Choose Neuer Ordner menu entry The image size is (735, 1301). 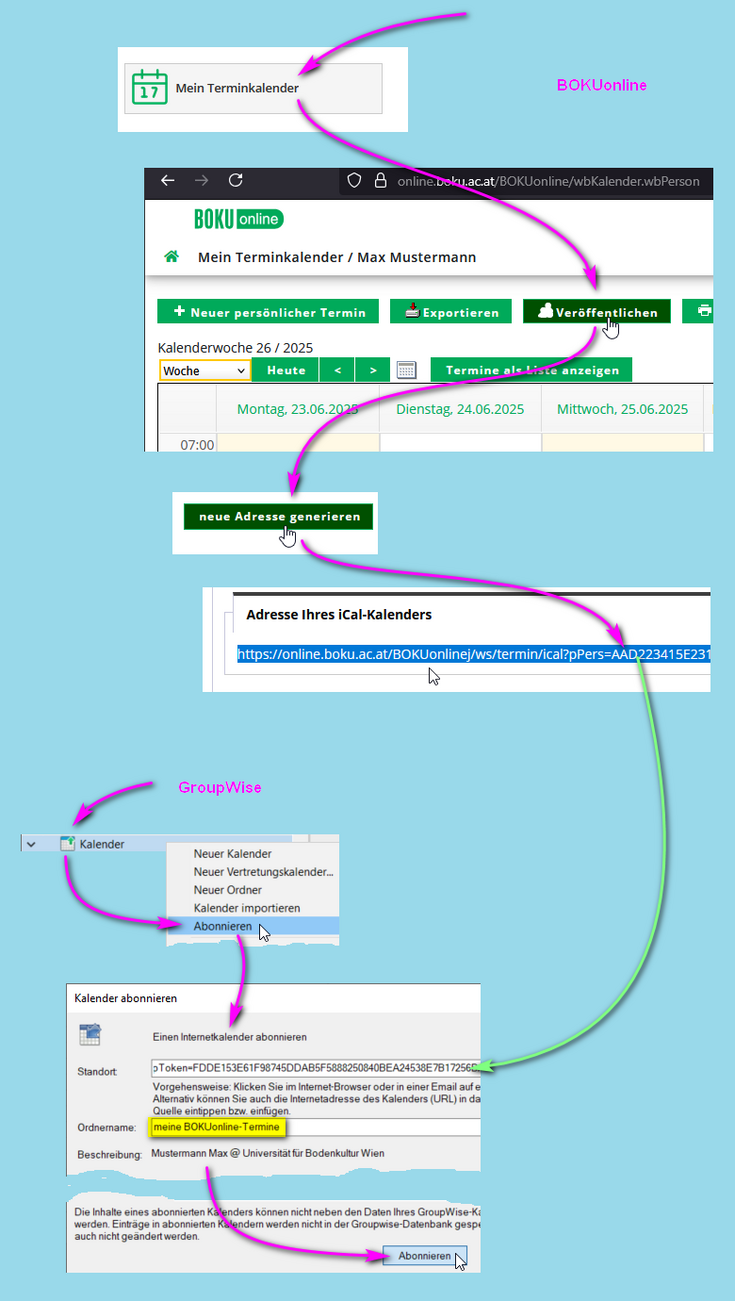tap(228, 890)
